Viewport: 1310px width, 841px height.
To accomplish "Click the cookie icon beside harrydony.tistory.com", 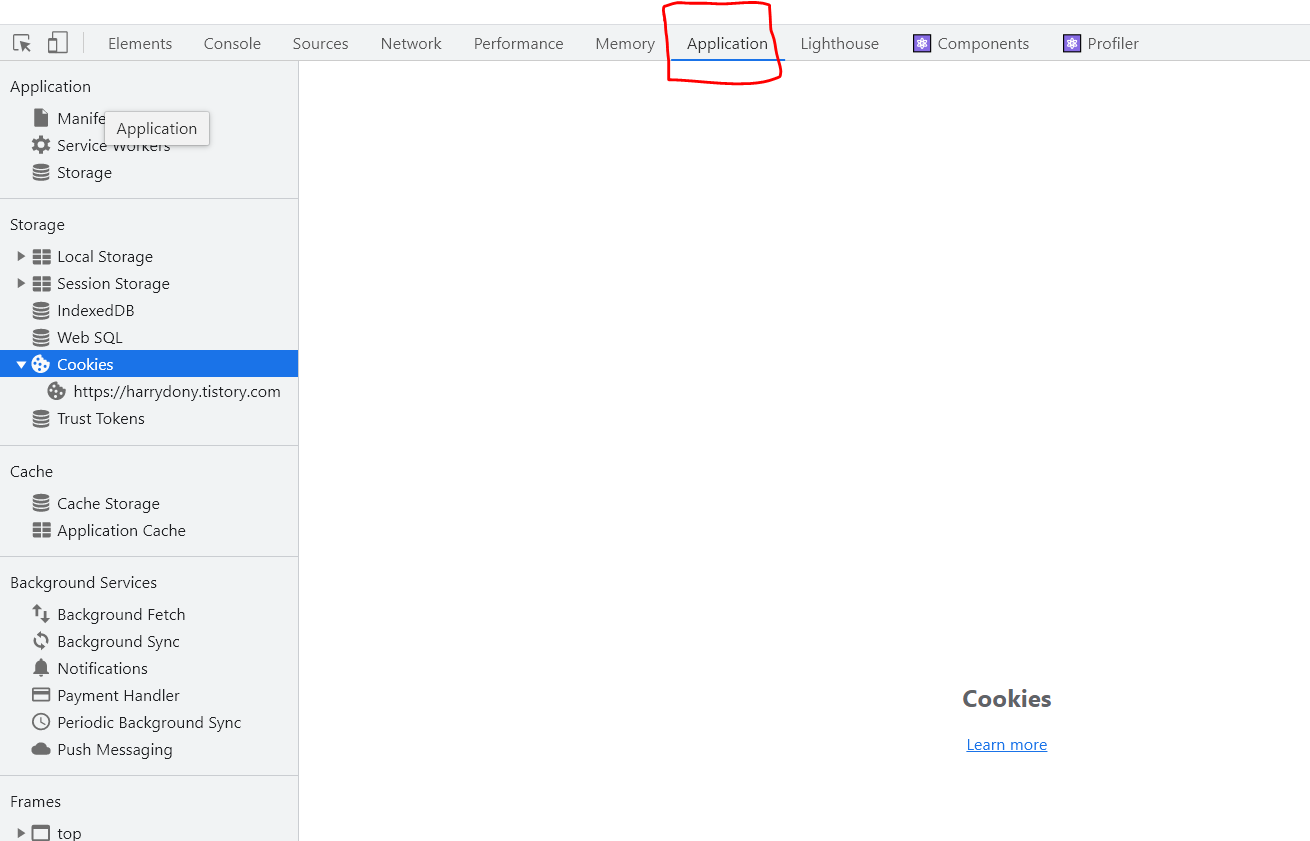I will pyautogui.click(x=57, y=391).
